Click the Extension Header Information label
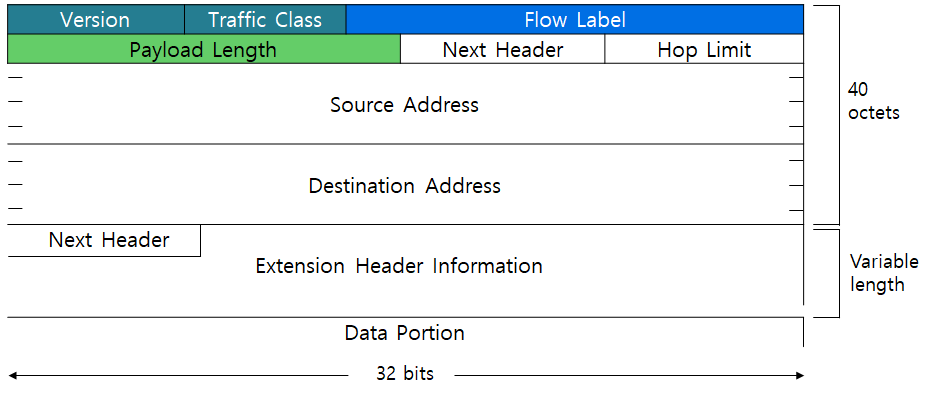 coord(399,265)
